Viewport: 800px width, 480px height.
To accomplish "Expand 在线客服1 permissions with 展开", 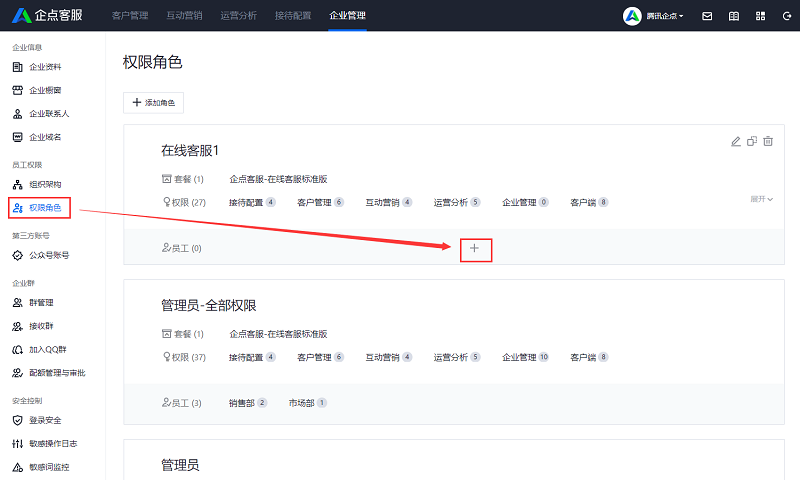I will (x=762, y=199).
